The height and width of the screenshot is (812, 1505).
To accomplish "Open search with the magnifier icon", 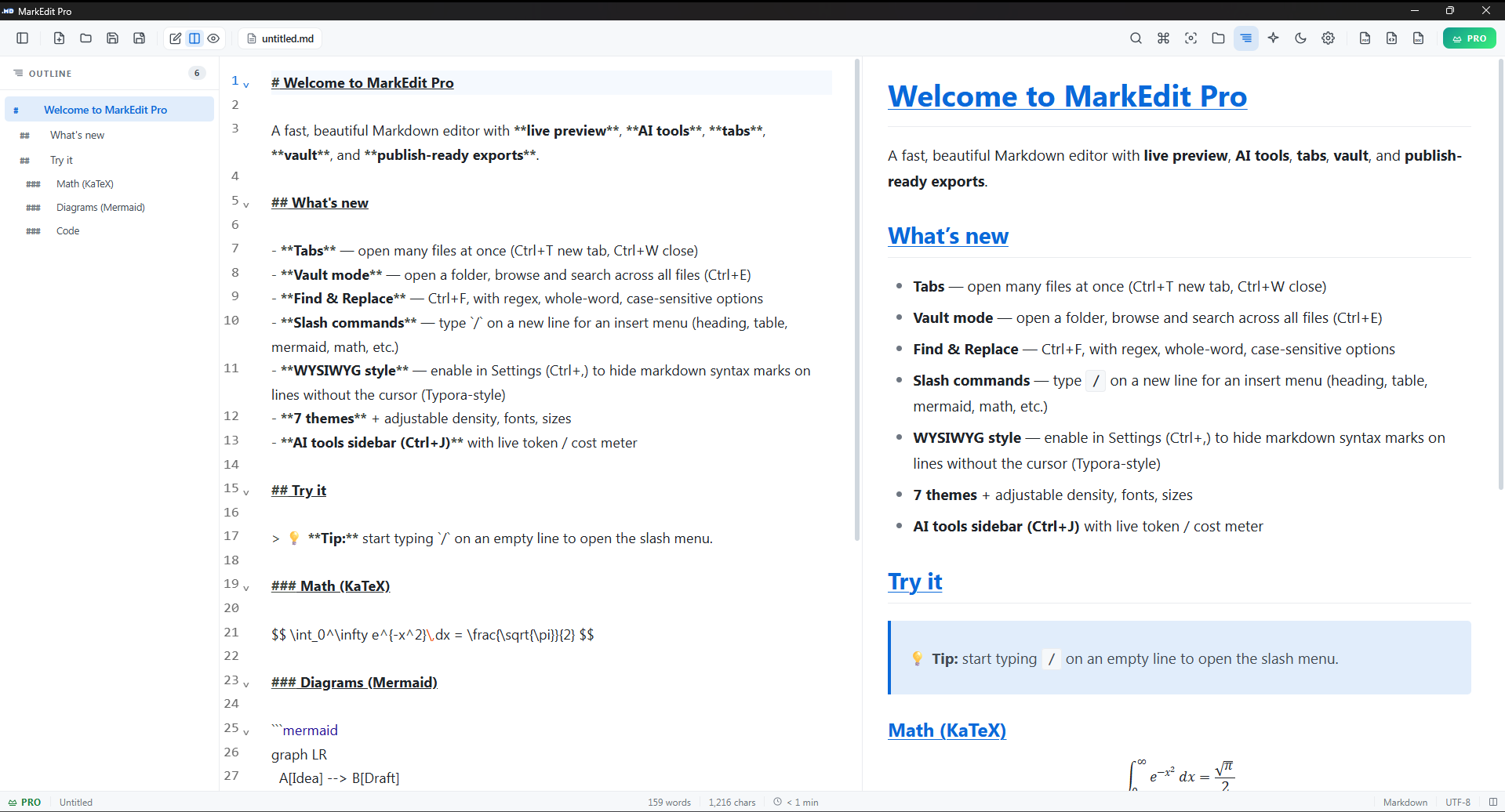I will pos(1136,38).
